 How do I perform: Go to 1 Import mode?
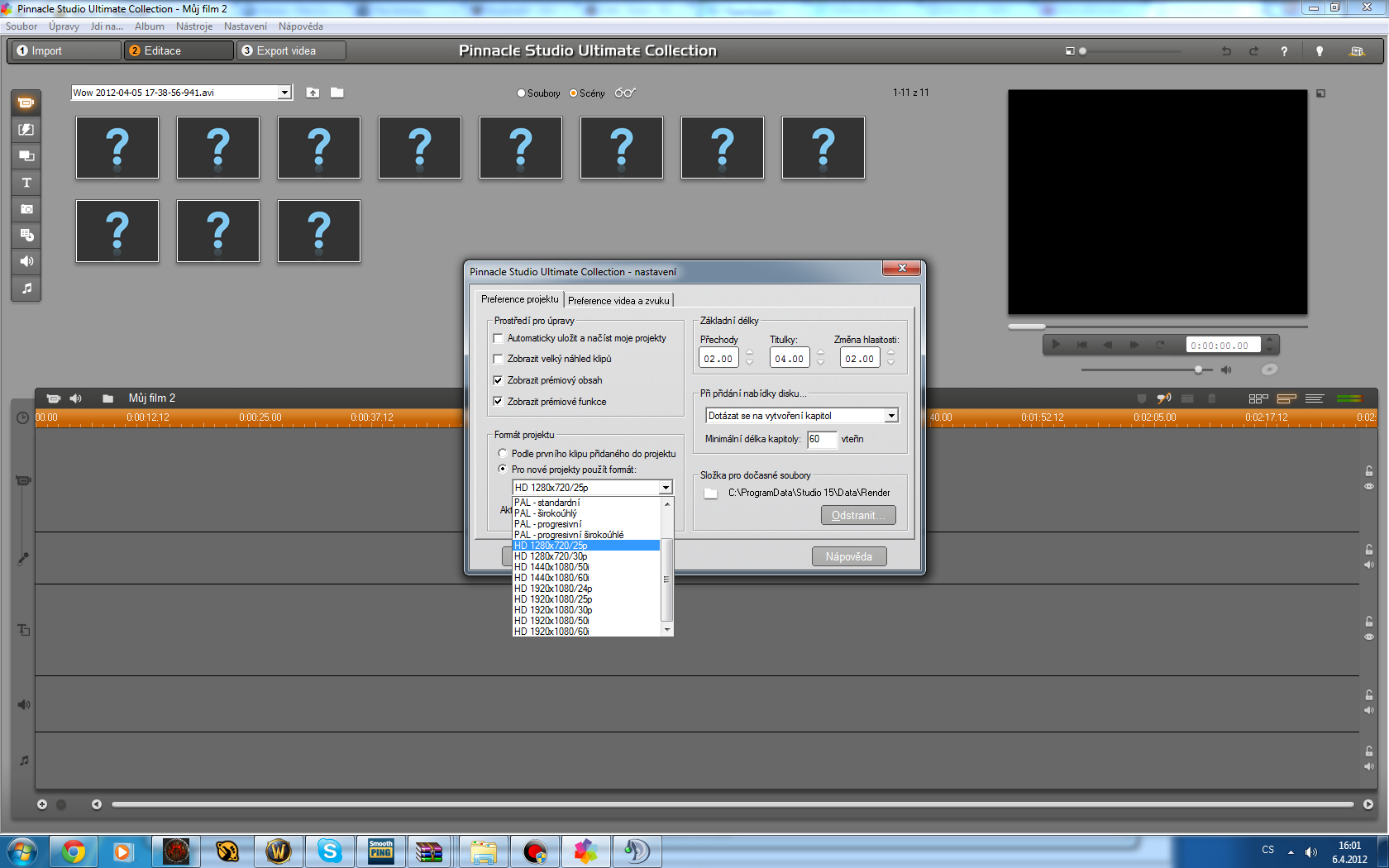point(66,50)
